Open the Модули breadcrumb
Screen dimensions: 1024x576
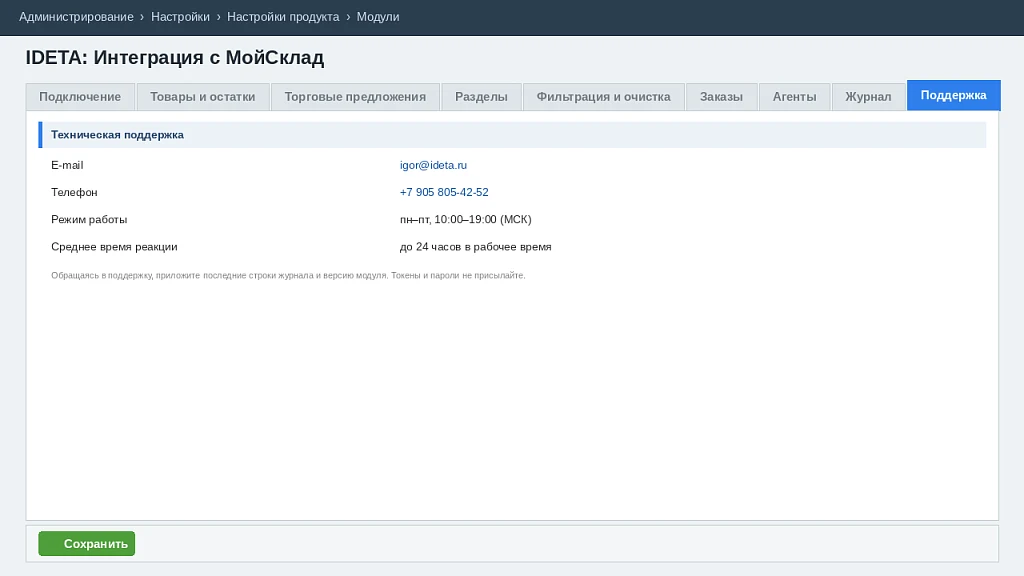pos(378,17)
